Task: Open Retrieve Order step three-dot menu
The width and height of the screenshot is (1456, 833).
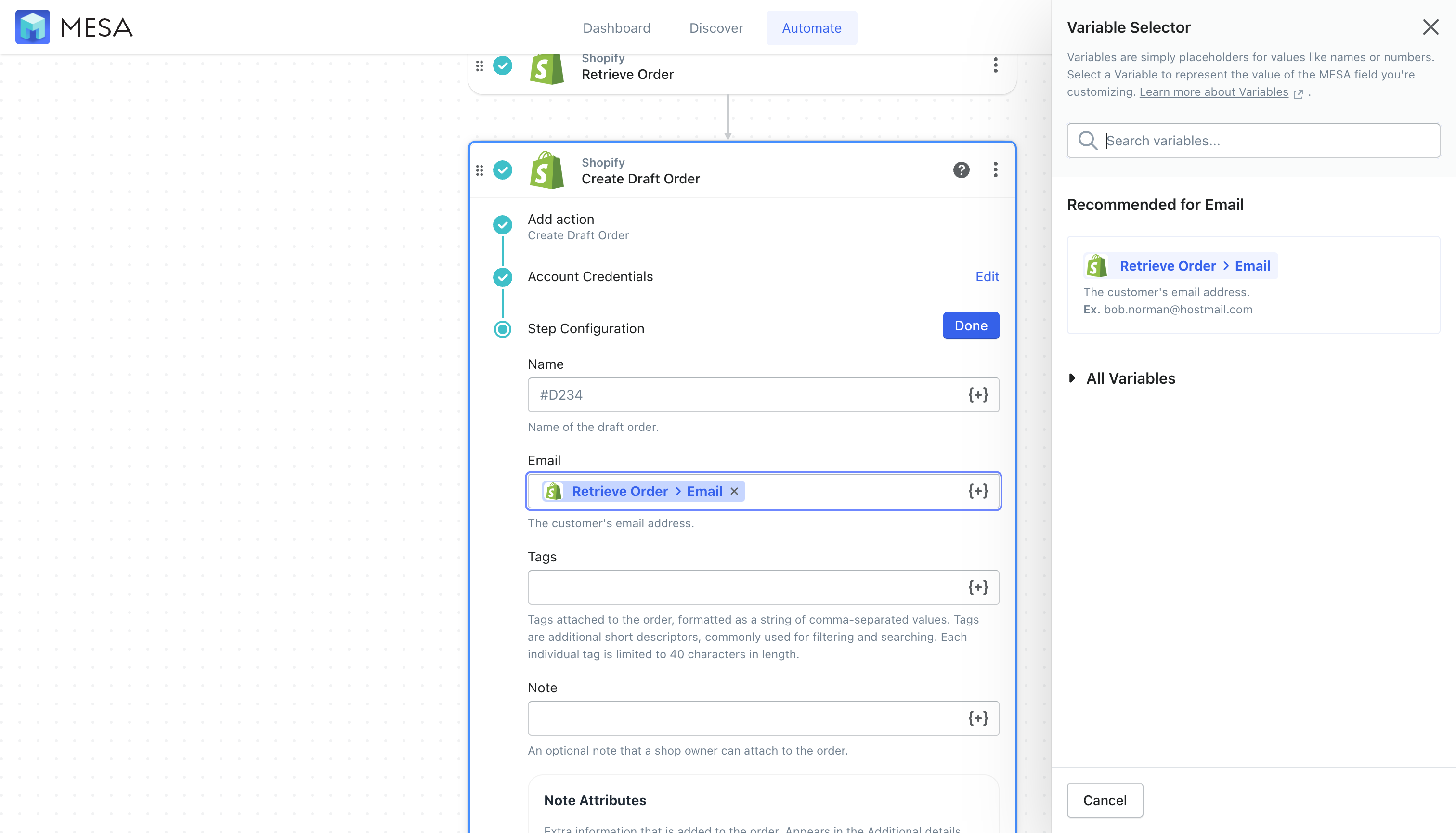Action: (995, 65)
